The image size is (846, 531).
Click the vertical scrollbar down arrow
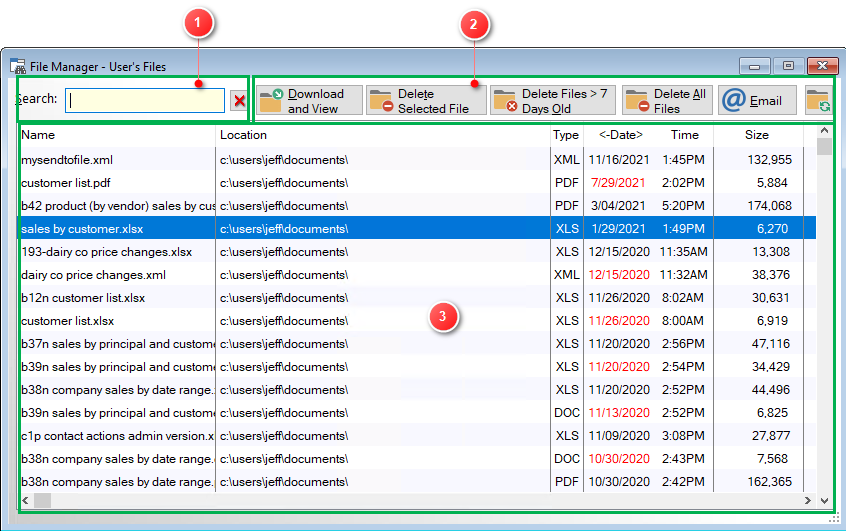tap(824, 501)
